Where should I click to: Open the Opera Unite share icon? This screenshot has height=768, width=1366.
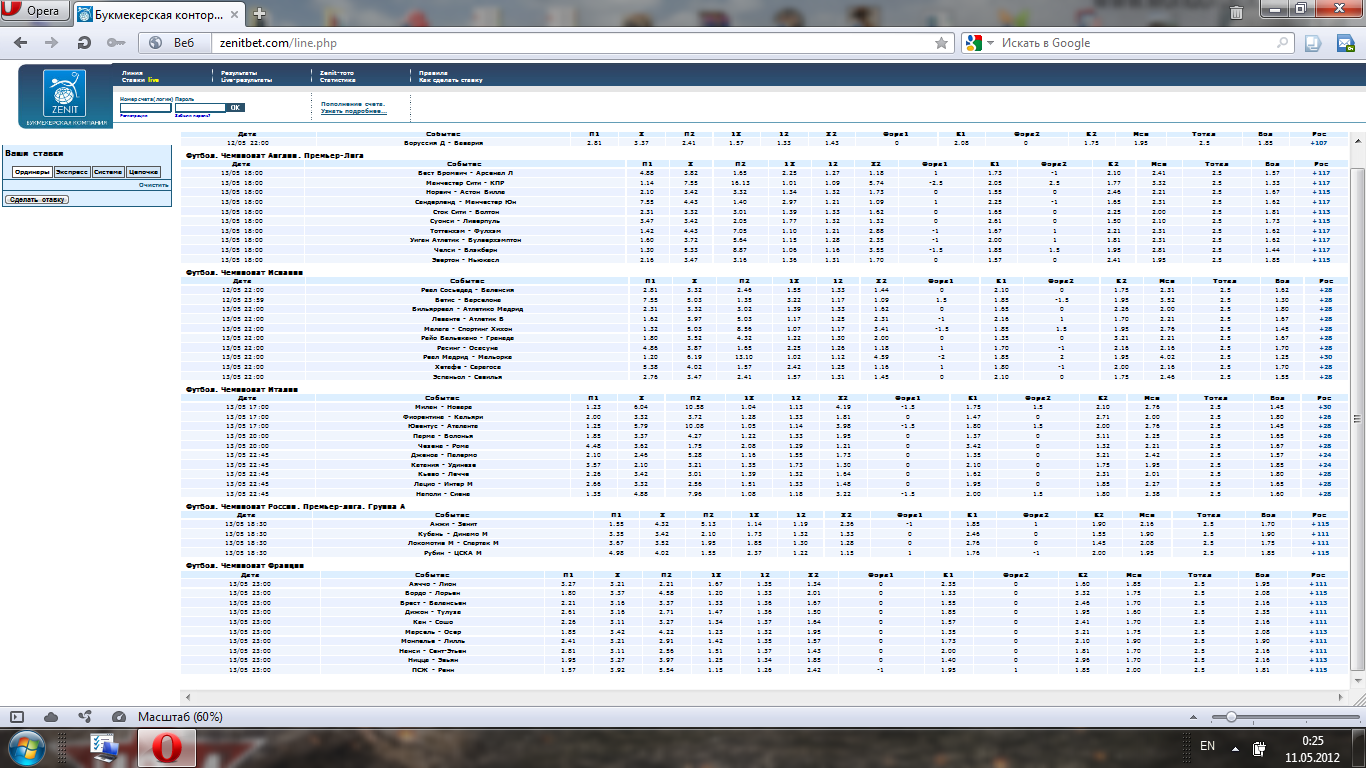coord(85,716)
